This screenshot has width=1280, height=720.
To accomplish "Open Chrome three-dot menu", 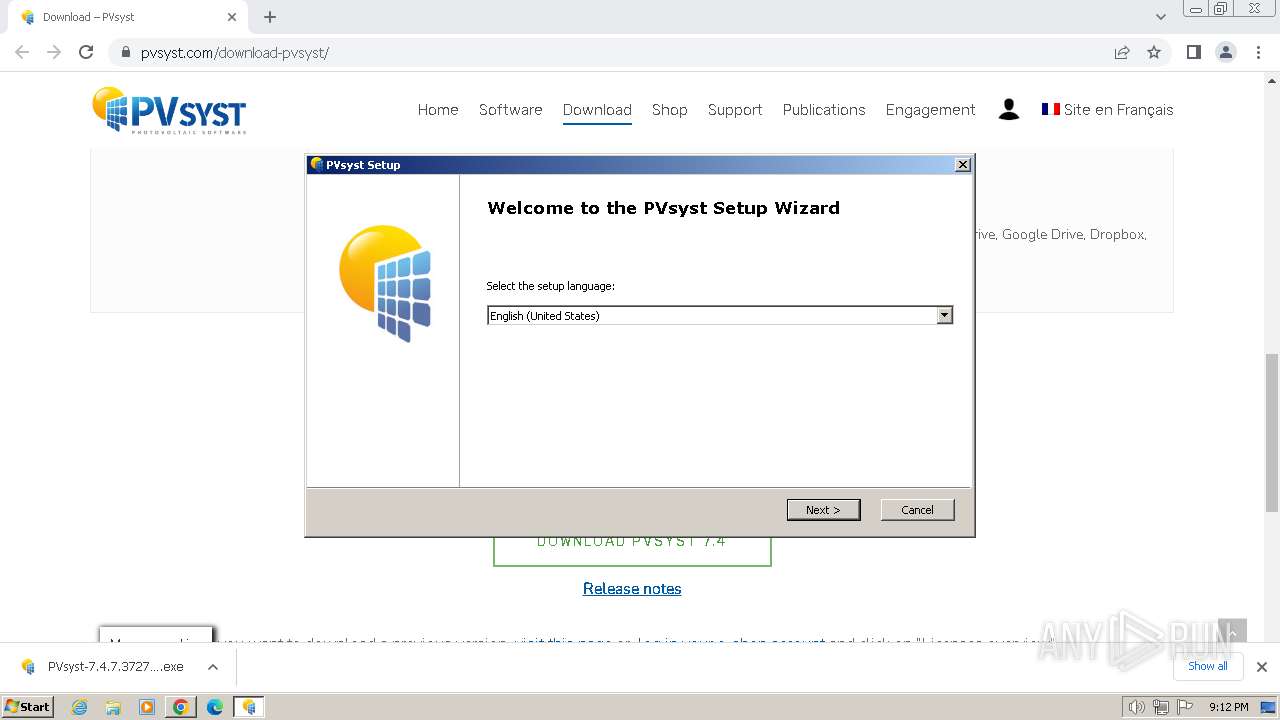I will pos(1258,52).
